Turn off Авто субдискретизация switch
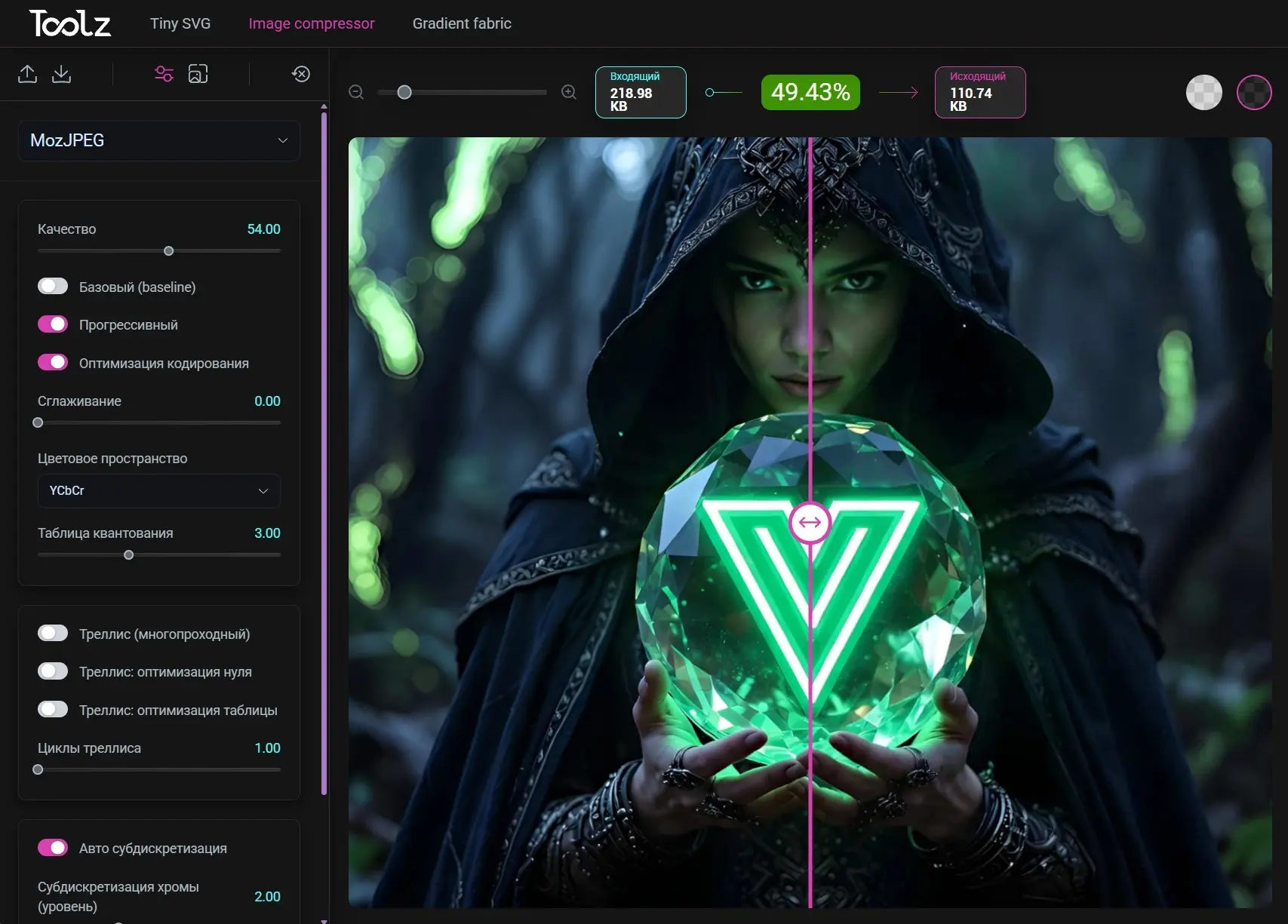The image size is (1288, 924). point(53,848)
